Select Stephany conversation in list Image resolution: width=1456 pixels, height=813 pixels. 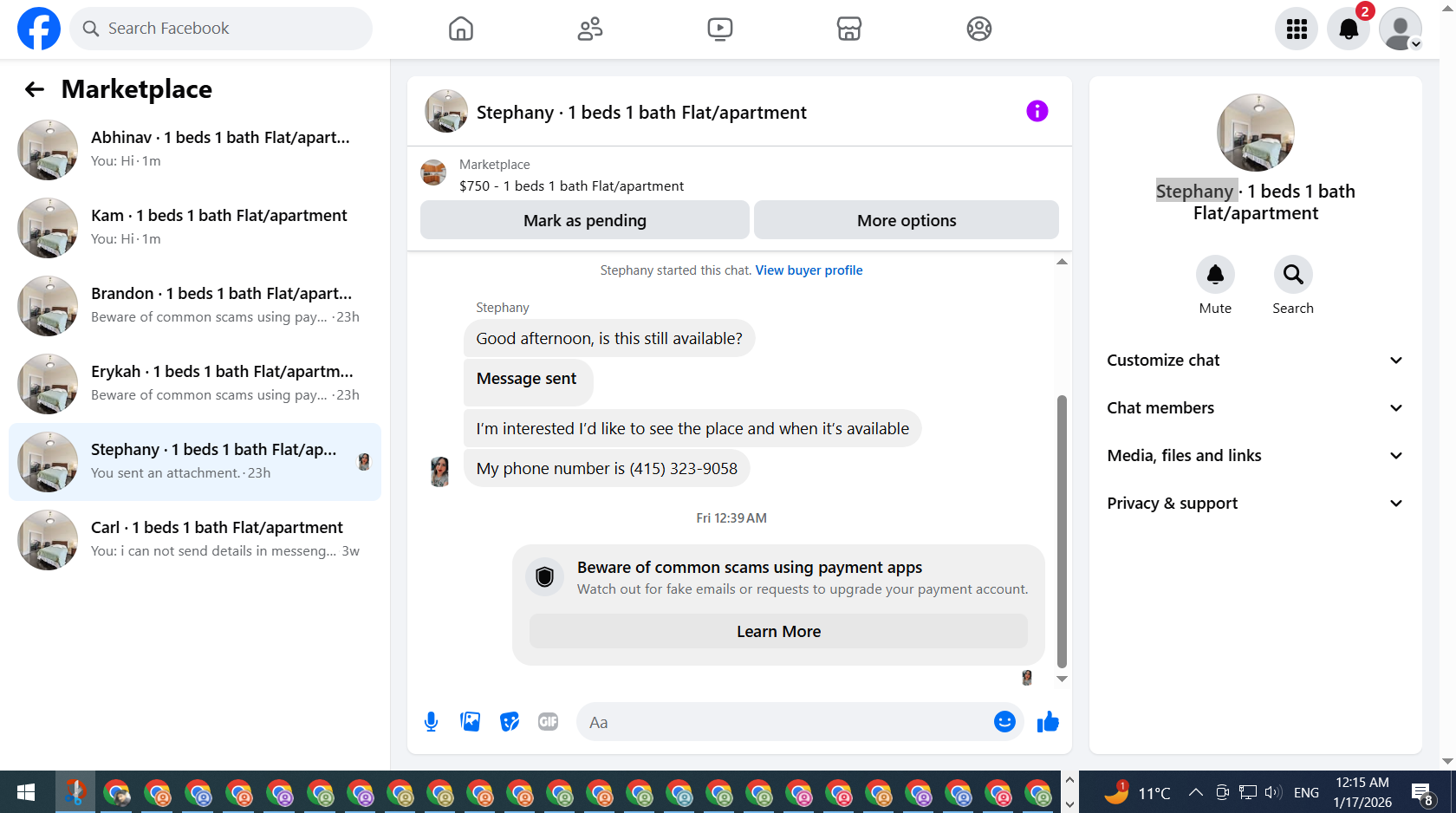195,462
